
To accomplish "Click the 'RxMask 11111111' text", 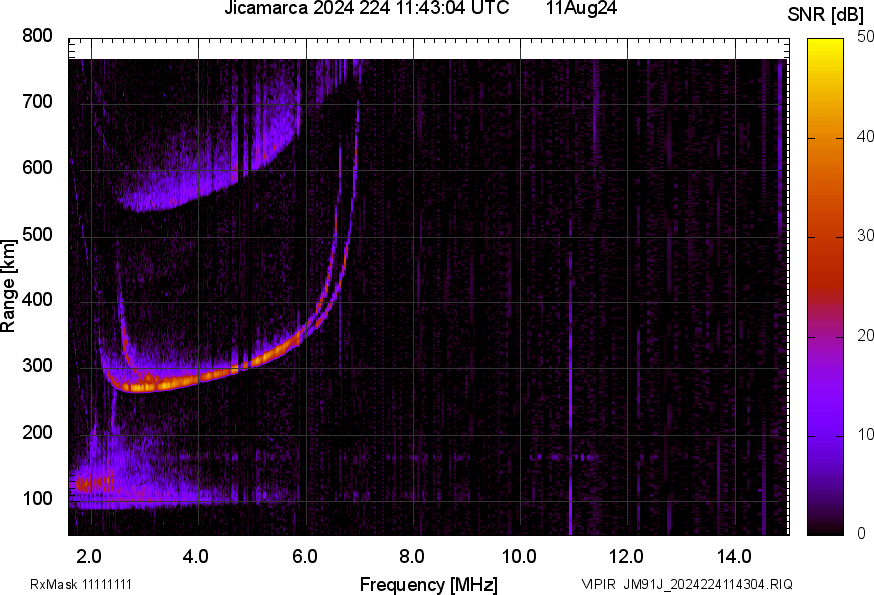I will coord(81,584).
